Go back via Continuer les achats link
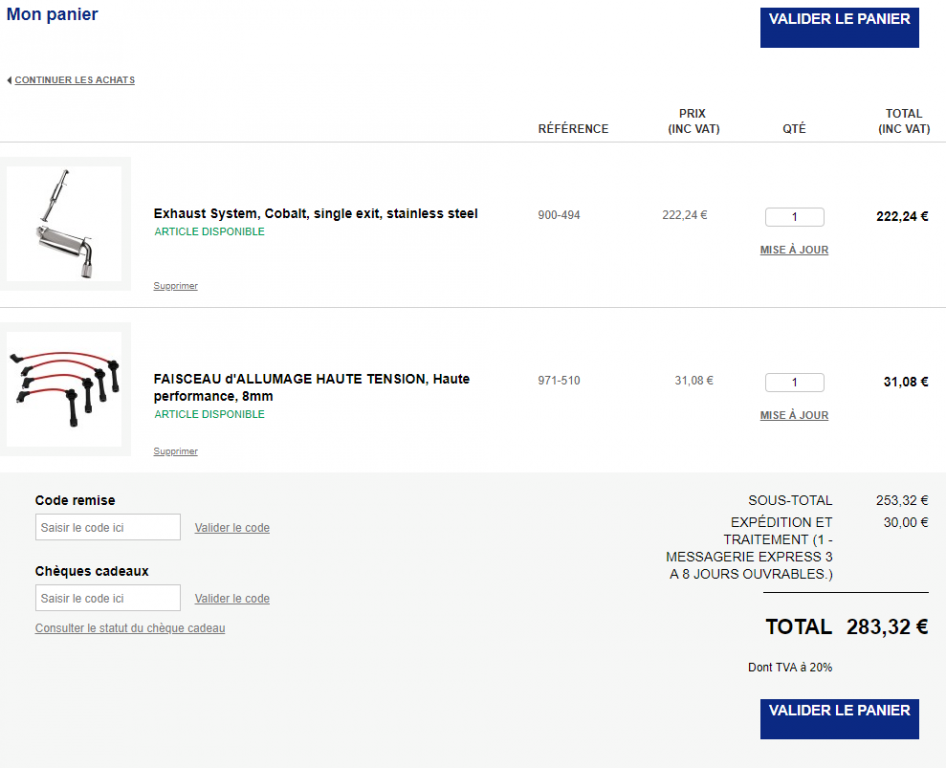This screenshot has width=946, height=768. (x=75, y=80)
